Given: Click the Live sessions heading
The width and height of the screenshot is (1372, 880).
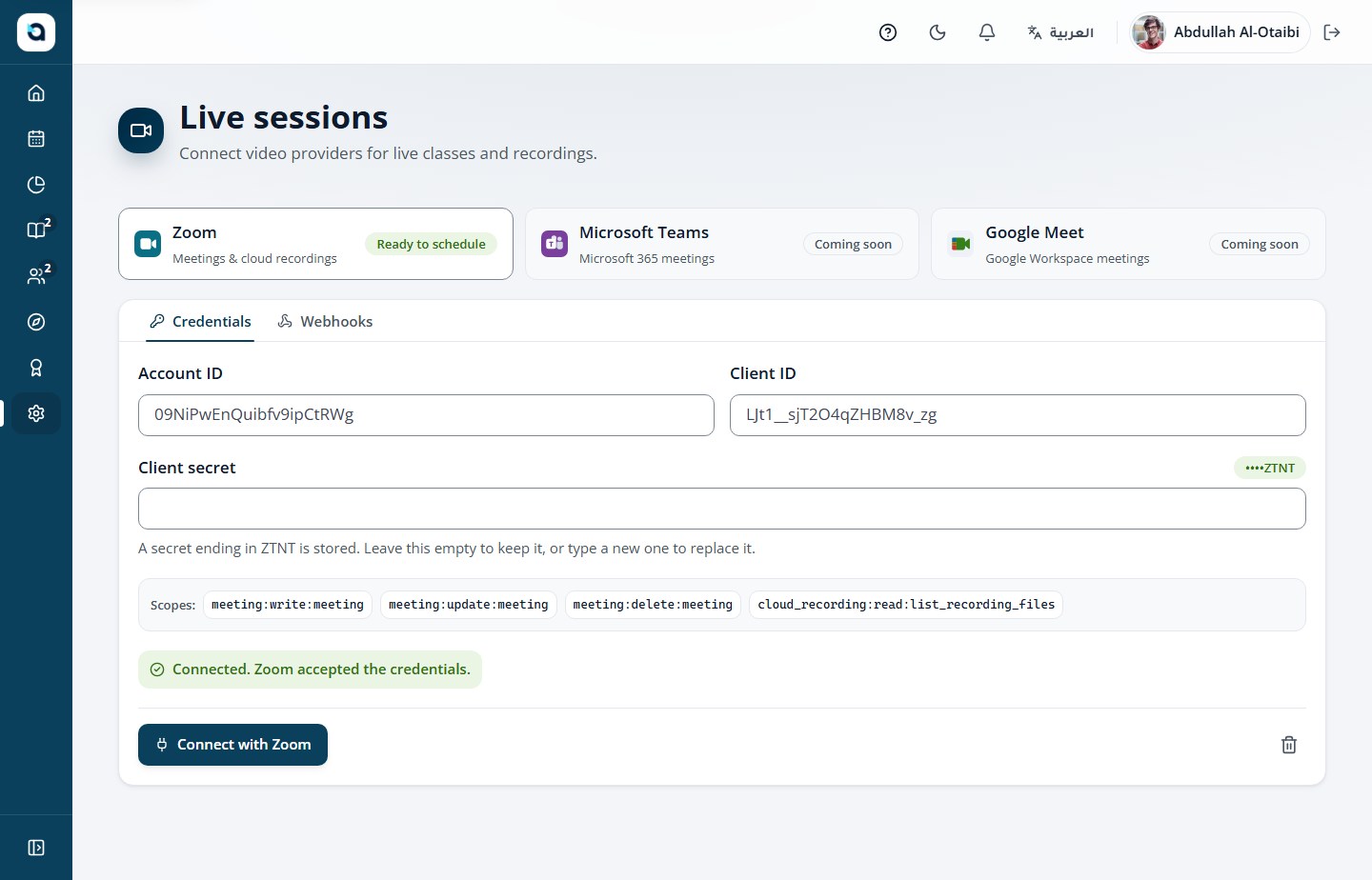Looking at the screenshot, I should 284,117.
